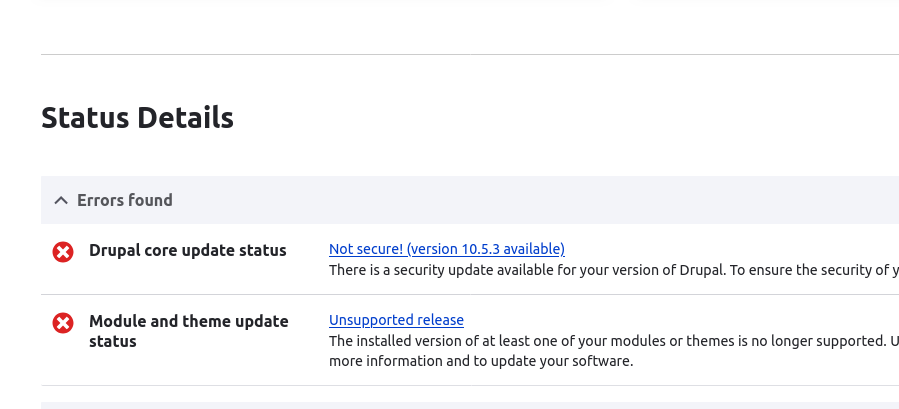Click the "Errors found" summary label
Screen dimensions: 899x409
pyautogui.click(x=125, y=200)
